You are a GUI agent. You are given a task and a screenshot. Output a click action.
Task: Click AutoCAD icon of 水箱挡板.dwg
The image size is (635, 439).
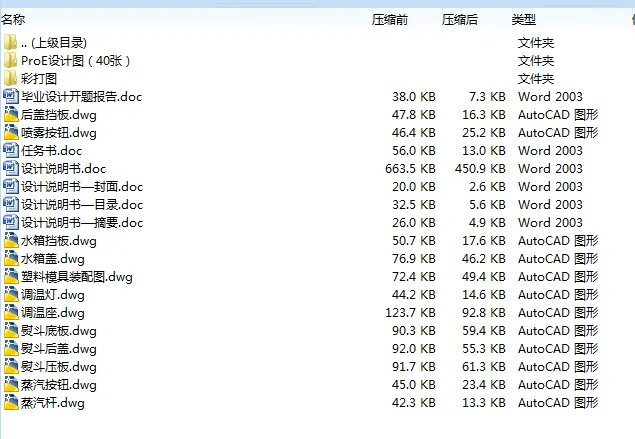(x=11, y=241)
